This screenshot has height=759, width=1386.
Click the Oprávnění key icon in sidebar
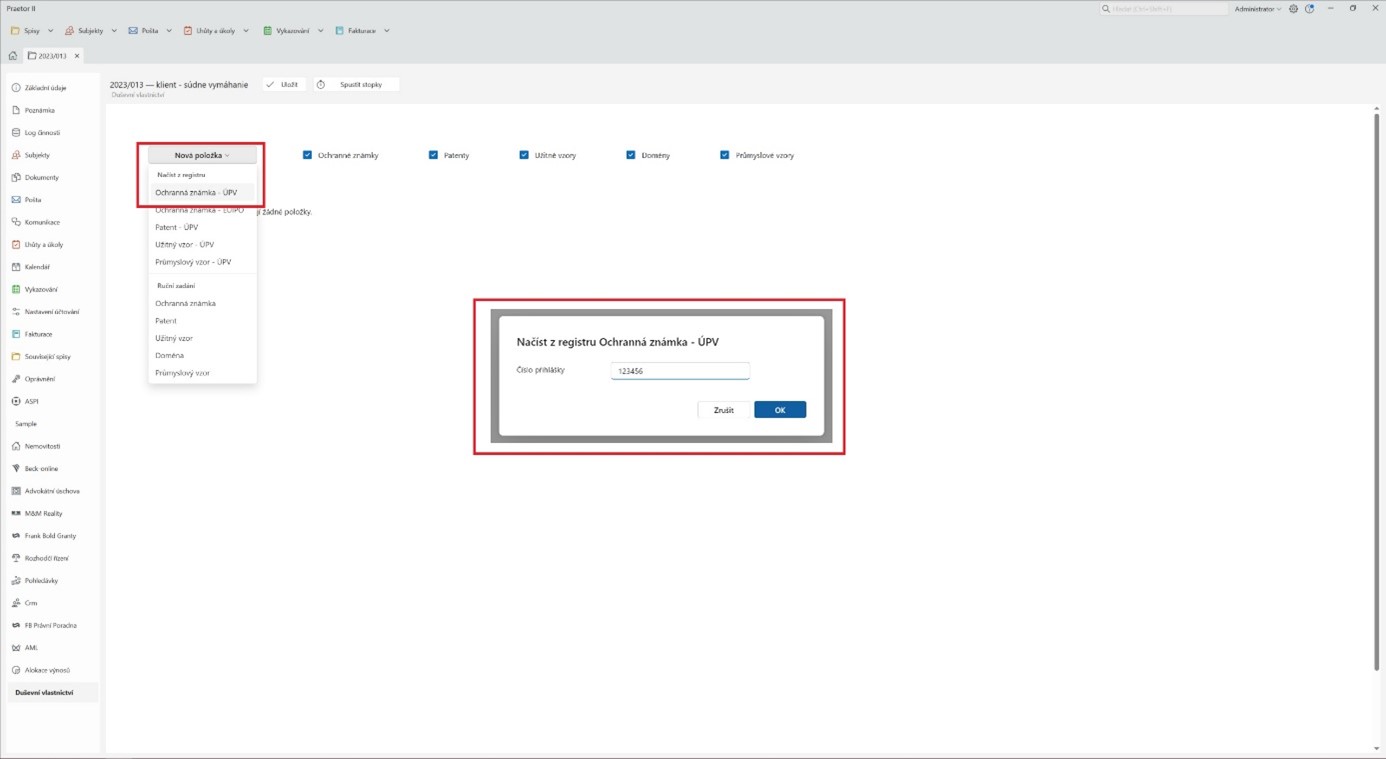pyautogui.click(x=16, y=379)
